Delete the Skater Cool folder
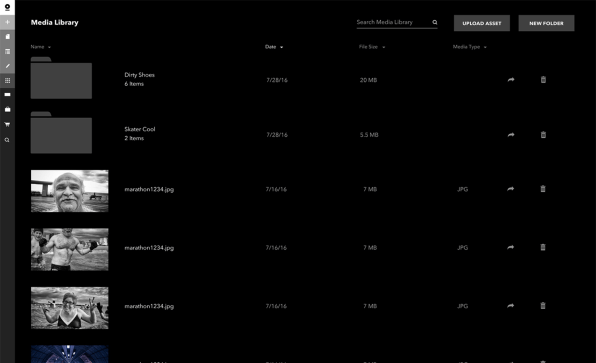Screen dimensions: 596x363 [543, 135]
